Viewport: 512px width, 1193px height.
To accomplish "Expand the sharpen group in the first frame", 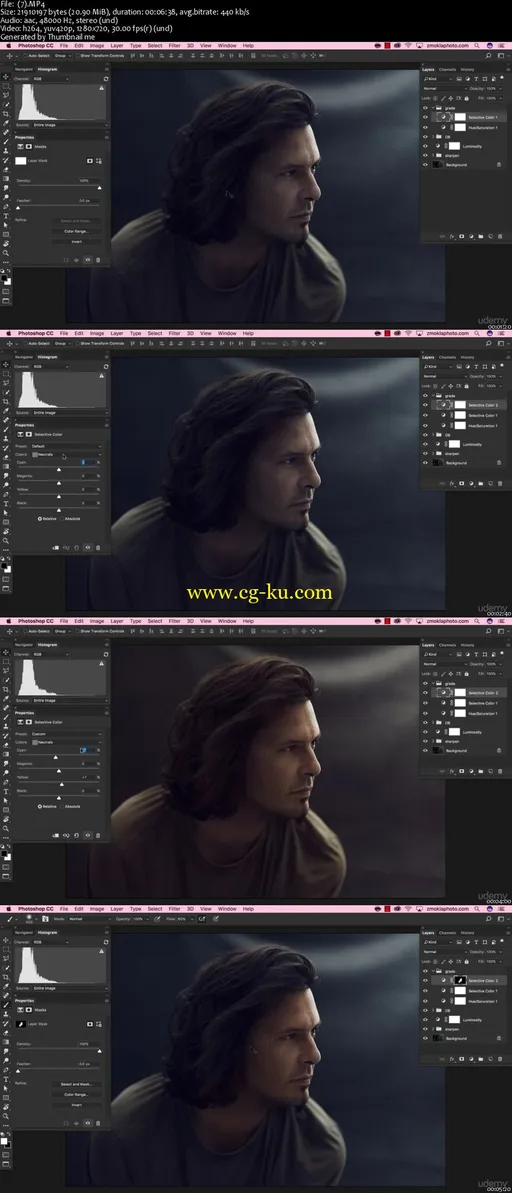I will (433, 156).
